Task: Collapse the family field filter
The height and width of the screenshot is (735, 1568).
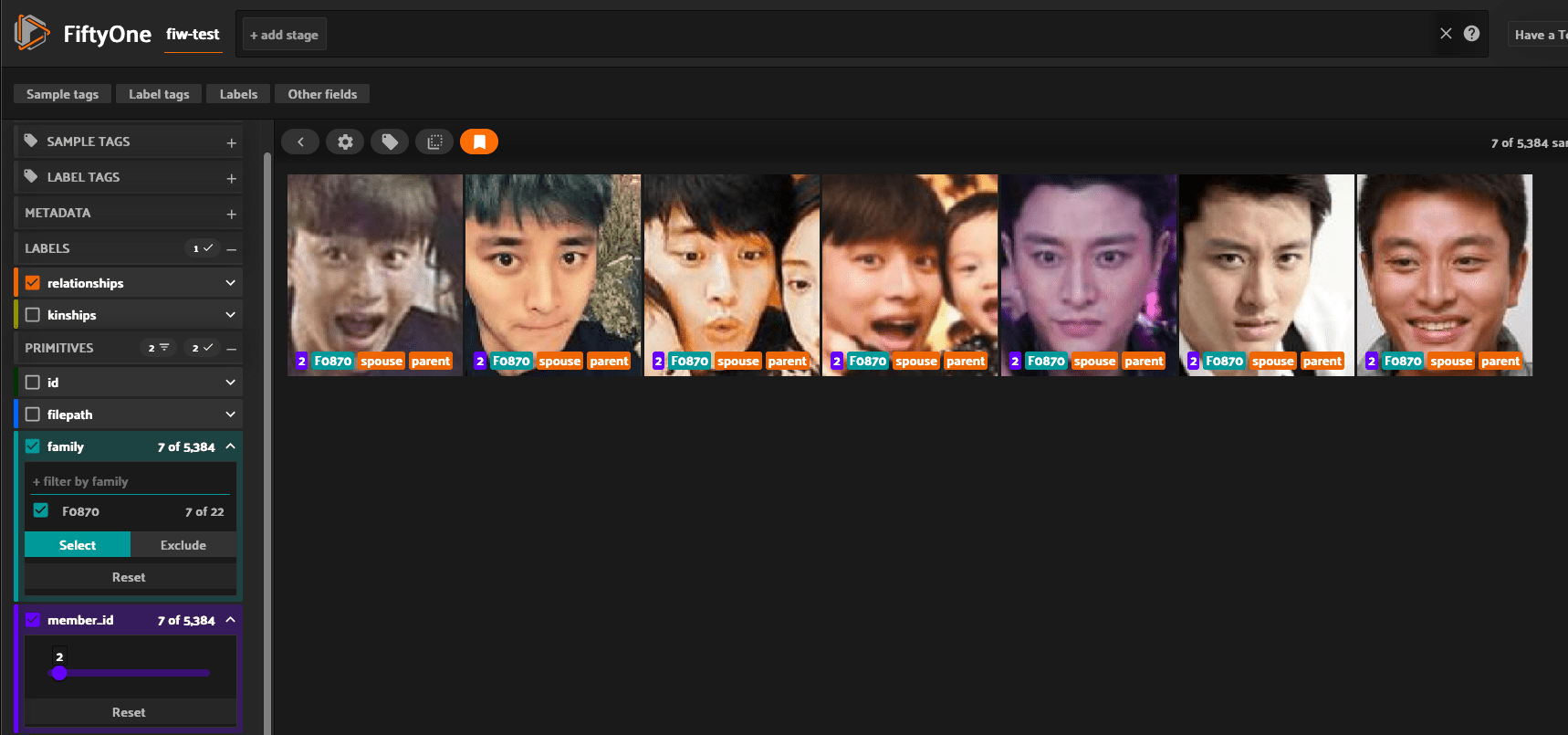Action: (230, 446)
